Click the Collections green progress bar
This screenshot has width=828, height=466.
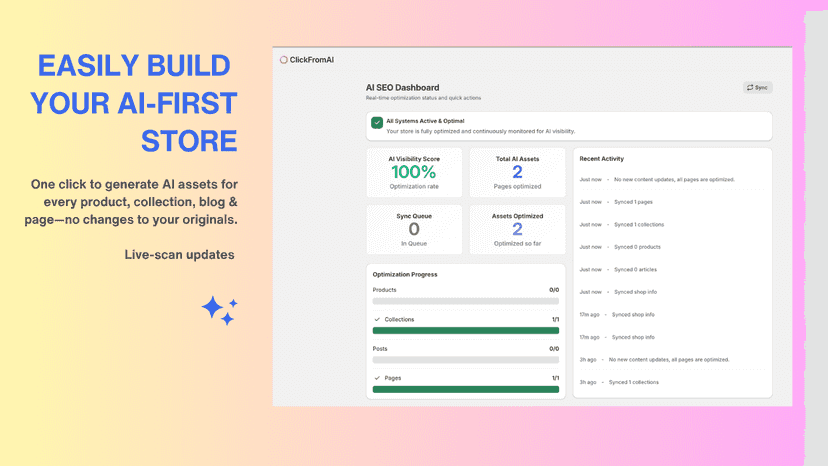[x=466, y=331]
